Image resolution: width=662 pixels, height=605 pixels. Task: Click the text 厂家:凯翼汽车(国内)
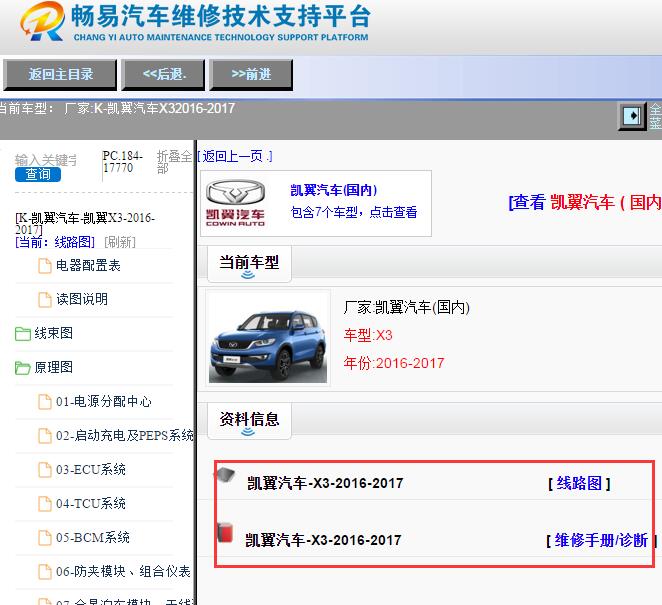coord(407,307)
